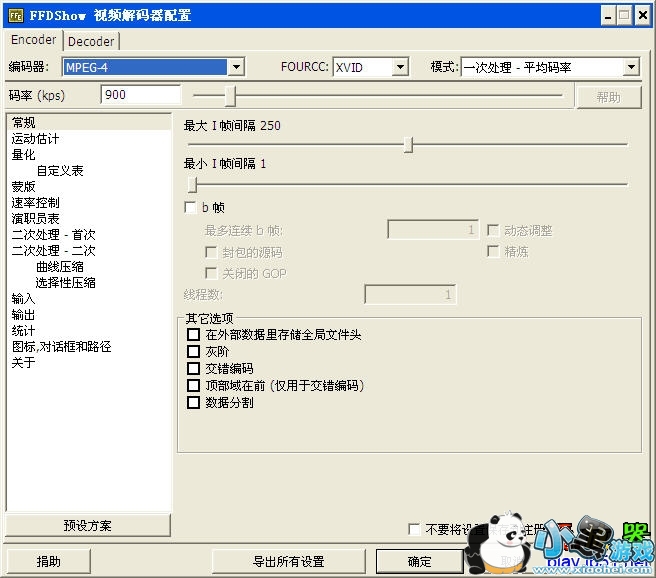
Task: Click the 最小 I 帧间隔 slider handle
Action: tap(192, 184)
